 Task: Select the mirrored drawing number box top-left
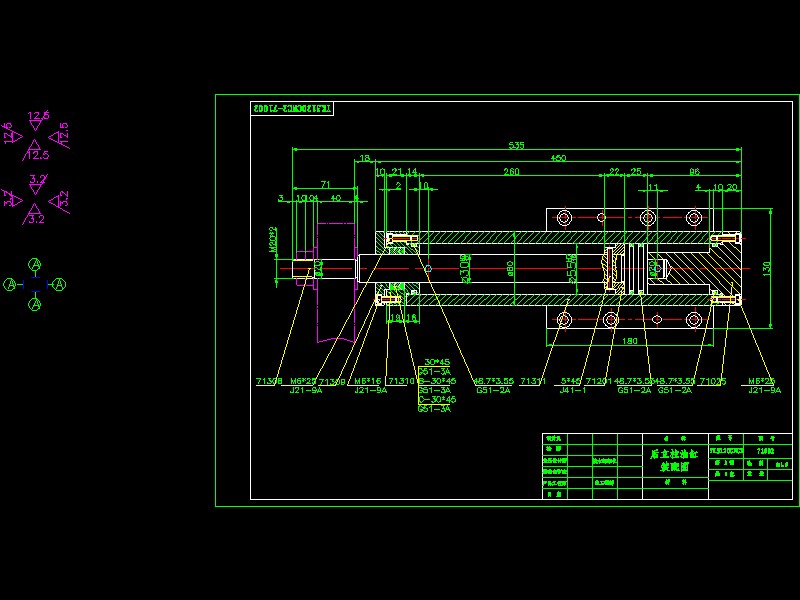(291, 107)
